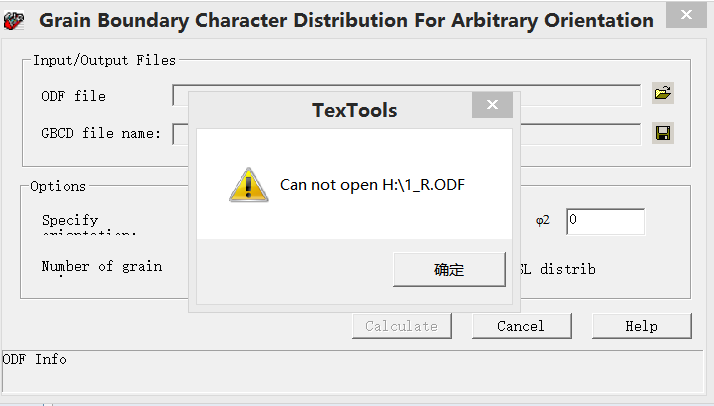Click the open ODF file folder icon
714x406 pixels.
[x=662, y=94]
